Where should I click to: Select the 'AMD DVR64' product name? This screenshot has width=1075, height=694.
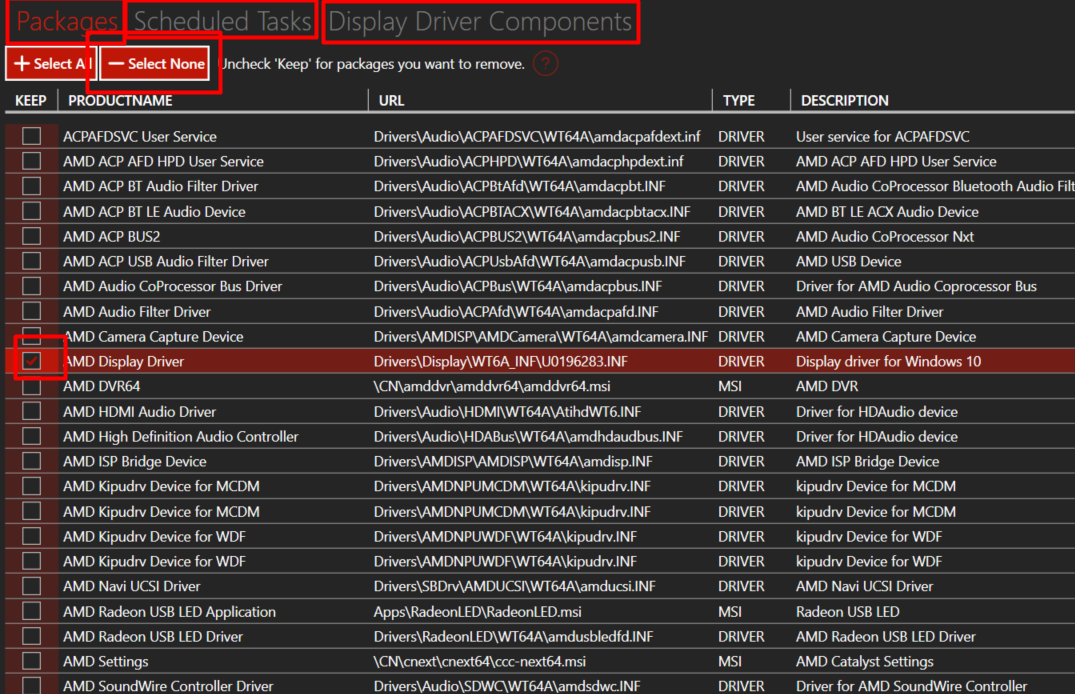pyautogui.click(x=101, y=386)
